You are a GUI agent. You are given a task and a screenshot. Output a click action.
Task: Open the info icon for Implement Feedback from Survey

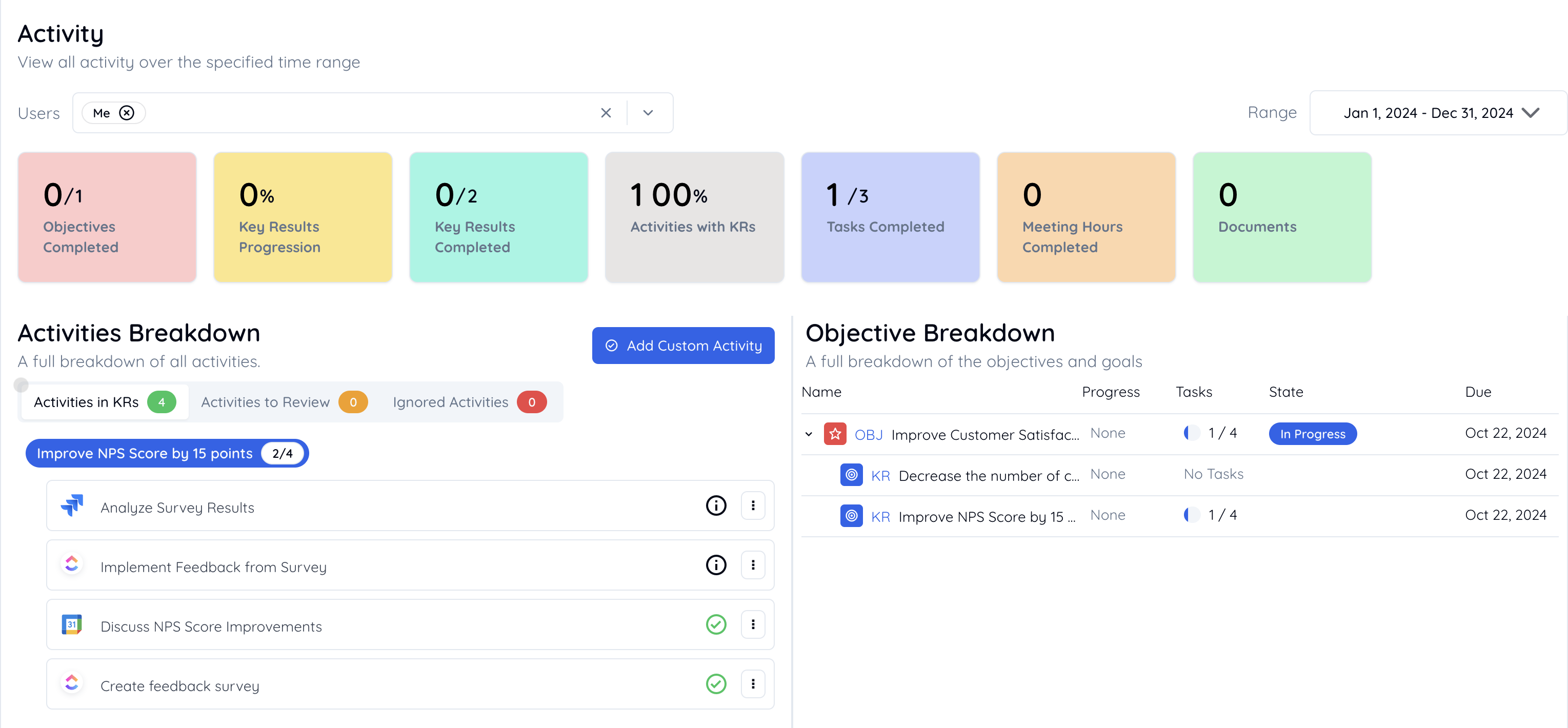click(715, 565)
